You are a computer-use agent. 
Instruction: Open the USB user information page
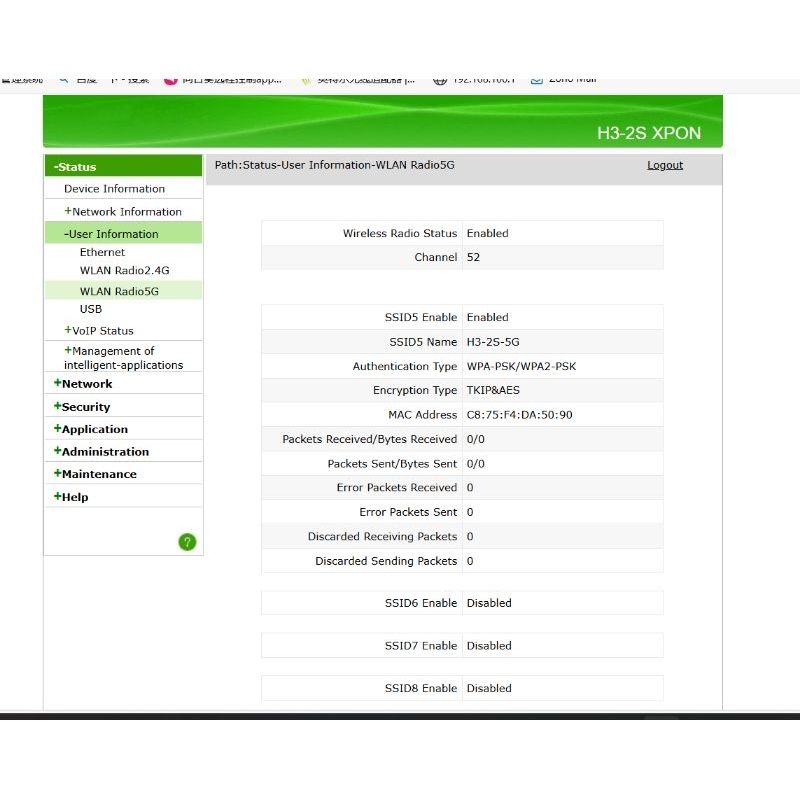tap(91, 310)
